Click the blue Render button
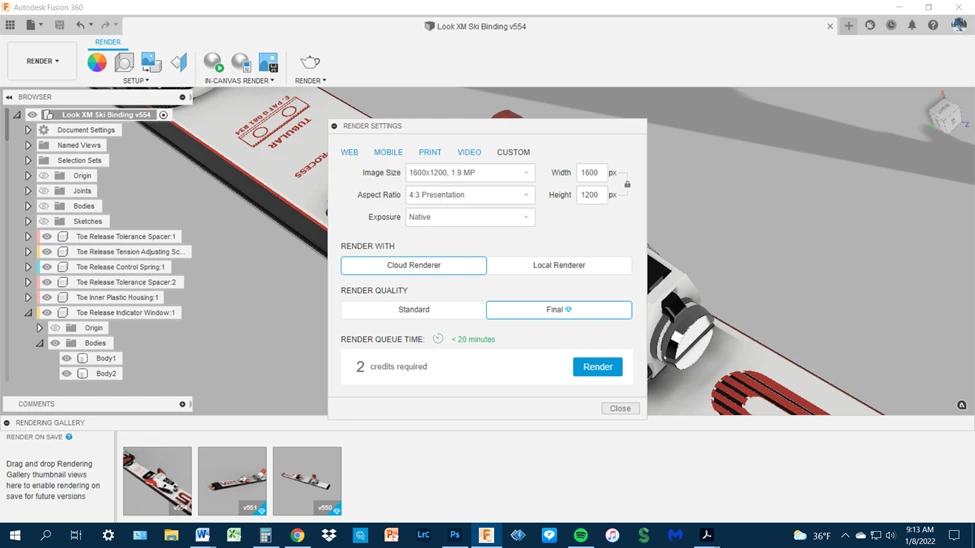This screenshot has width=975, height=548. click(x=598, y=367)
